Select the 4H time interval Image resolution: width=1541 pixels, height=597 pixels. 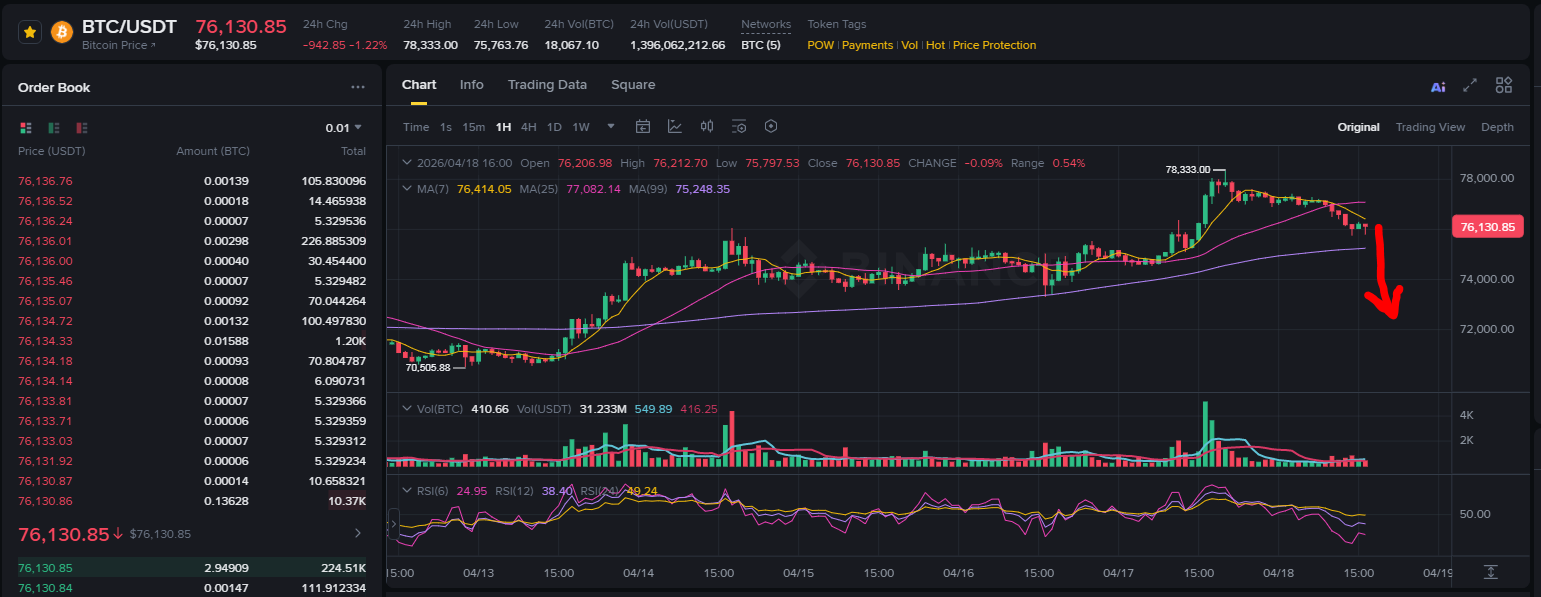[x=528, y=127]
